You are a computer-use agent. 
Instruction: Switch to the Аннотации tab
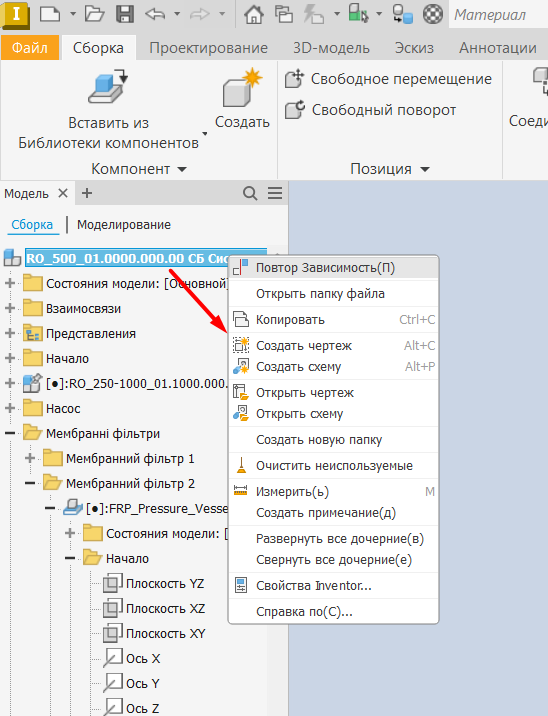point(498,47)
